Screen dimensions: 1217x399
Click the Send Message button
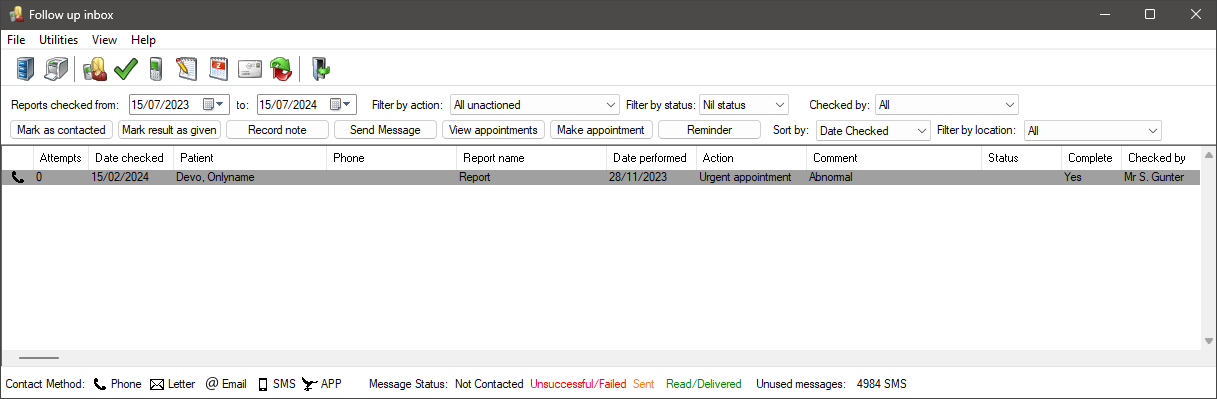point(385,130)
